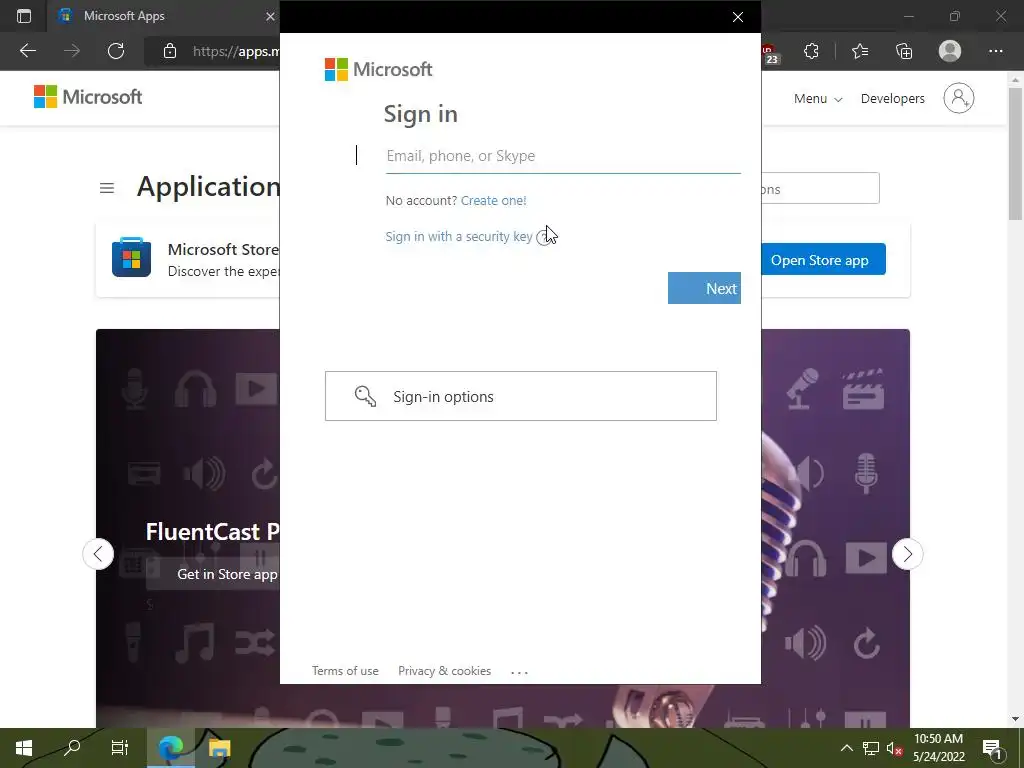The width and height of the screenshot is (1024, 768).
Task: Open the Applications hamburger menu
Action: (107, 189)
